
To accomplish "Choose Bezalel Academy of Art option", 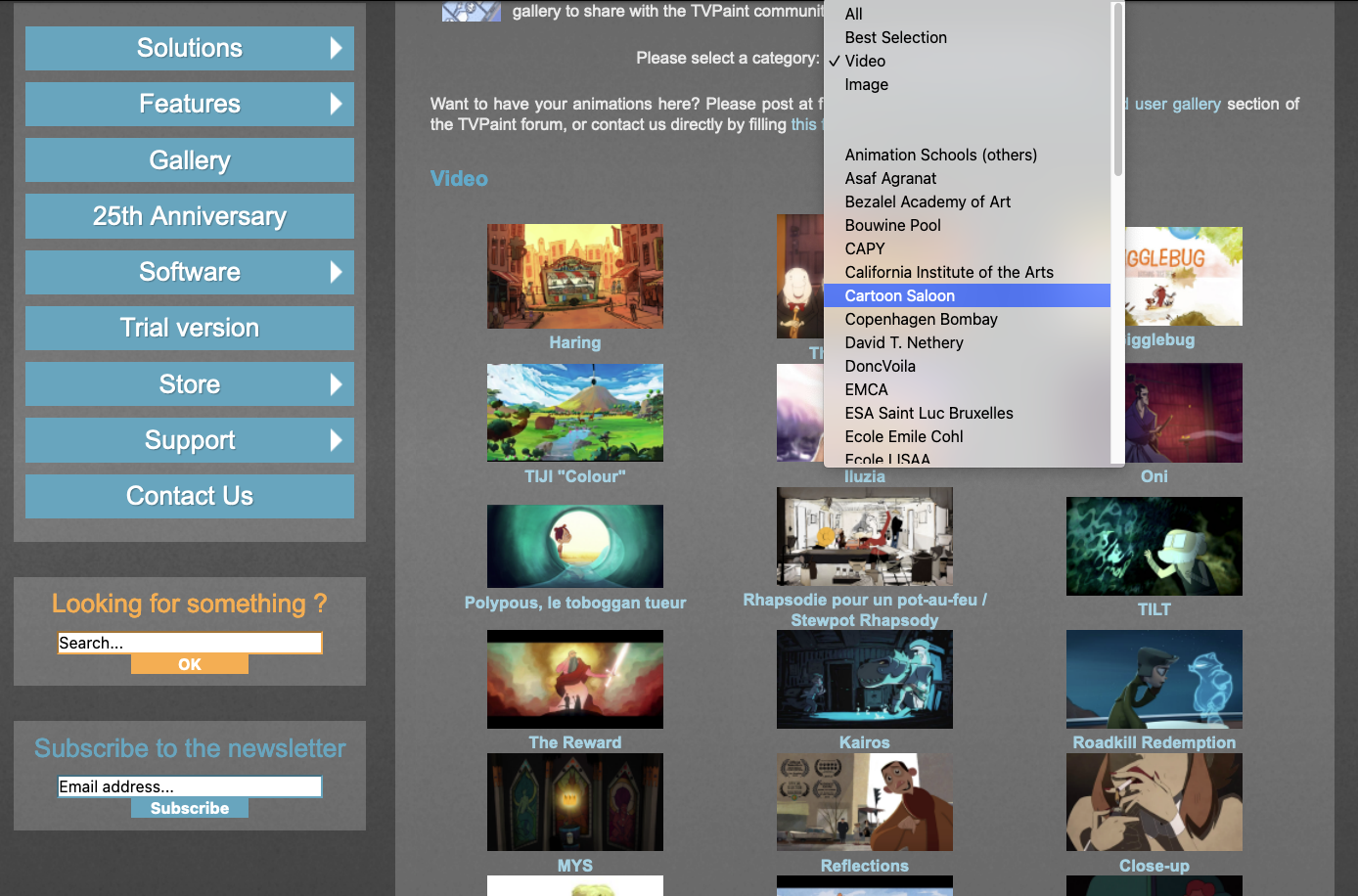I will pyautogui.click(x=967, y=202).
